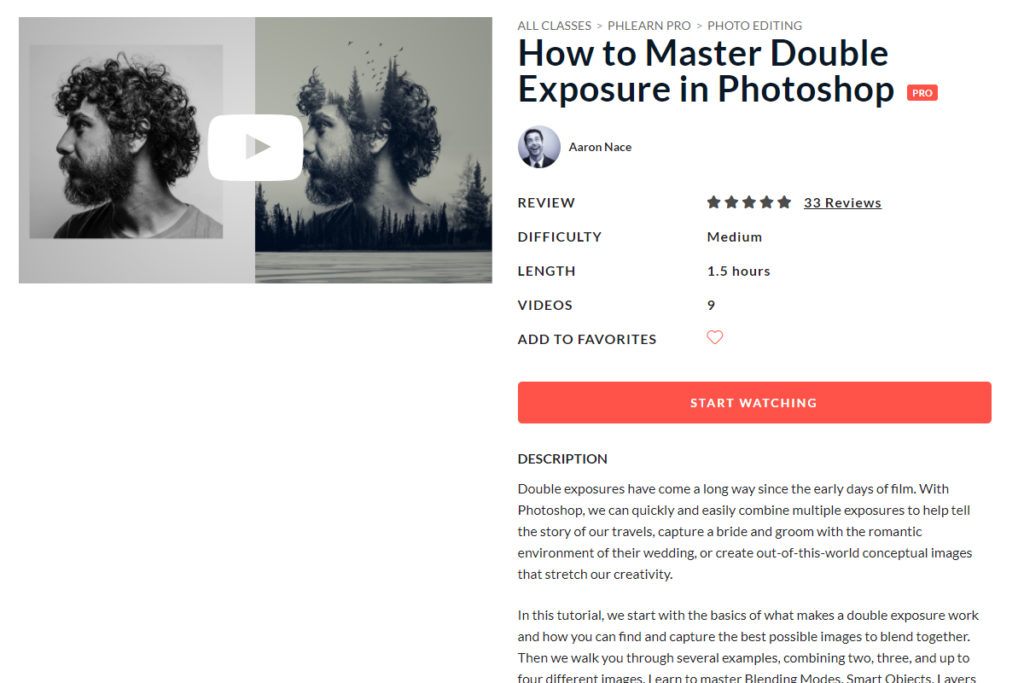Start watching the class
The width and height of the screenshot is (1024, 683).
point(754,403)
